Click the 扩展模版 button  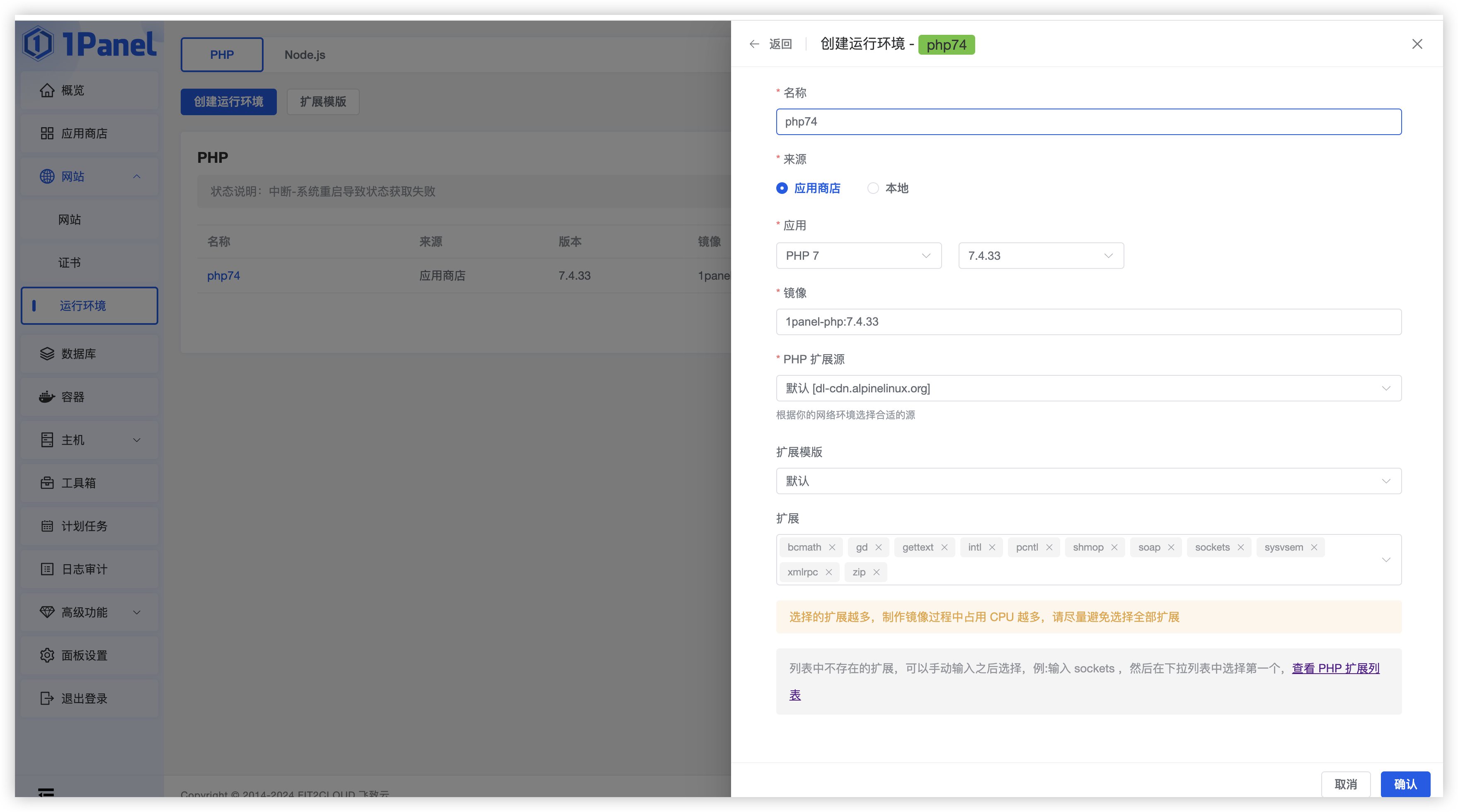(322, 101)
